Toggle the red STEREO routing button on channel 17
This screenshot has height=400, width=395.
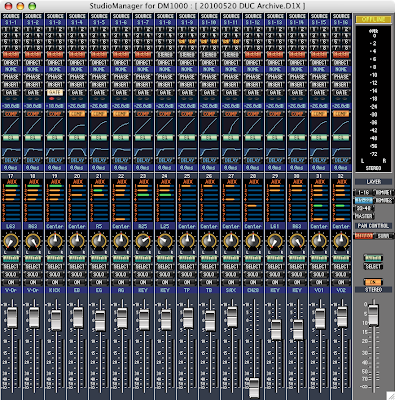tap(11, 54)
